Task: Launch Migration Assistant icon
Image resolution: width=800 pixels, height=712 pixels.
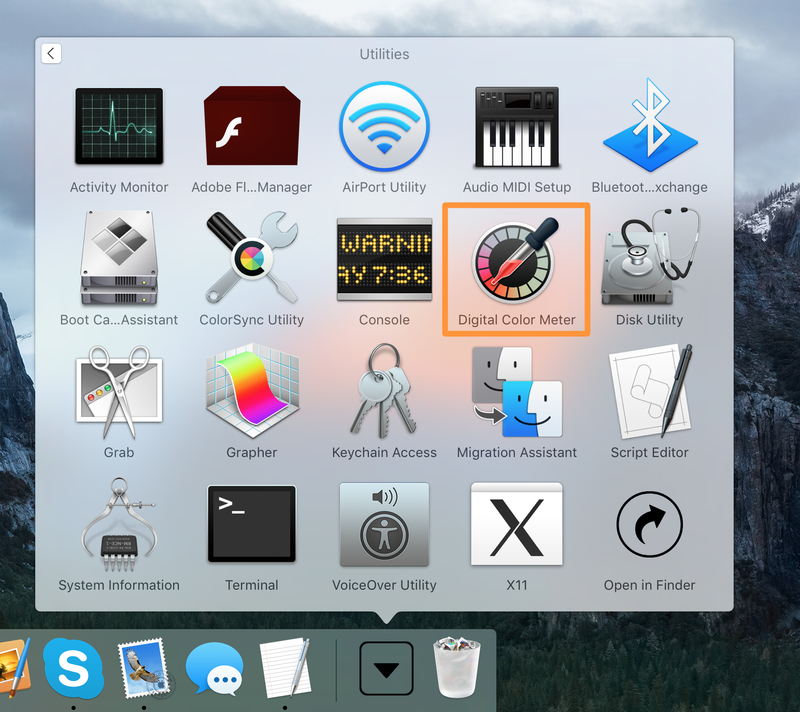Action: click(517, 392)
